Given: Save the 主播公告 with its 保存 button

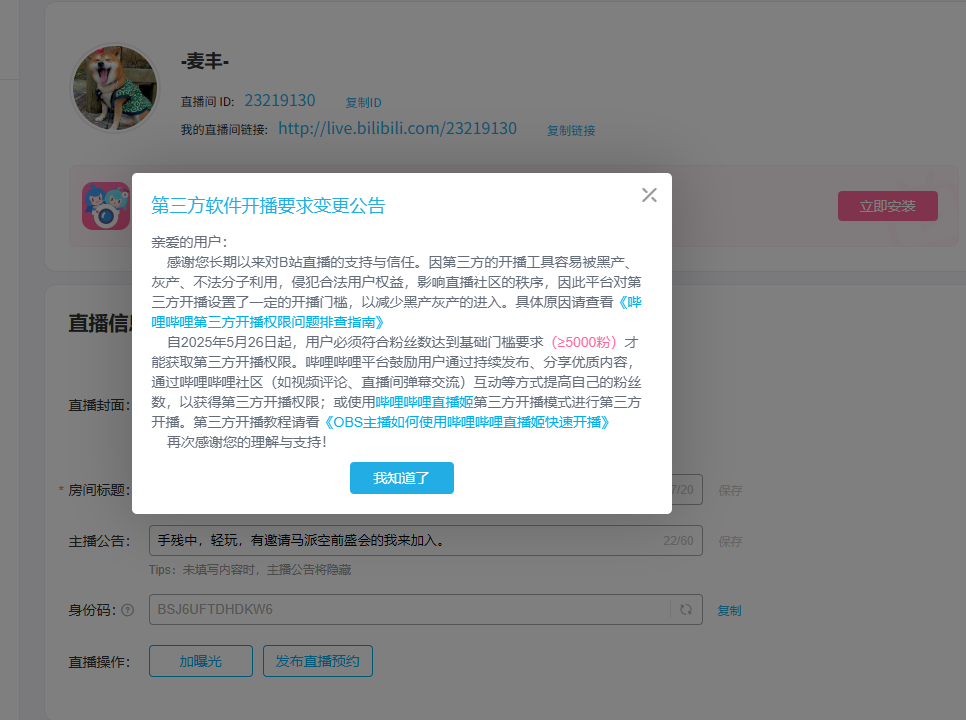Looking at the screenshot, I should (730, 541).
